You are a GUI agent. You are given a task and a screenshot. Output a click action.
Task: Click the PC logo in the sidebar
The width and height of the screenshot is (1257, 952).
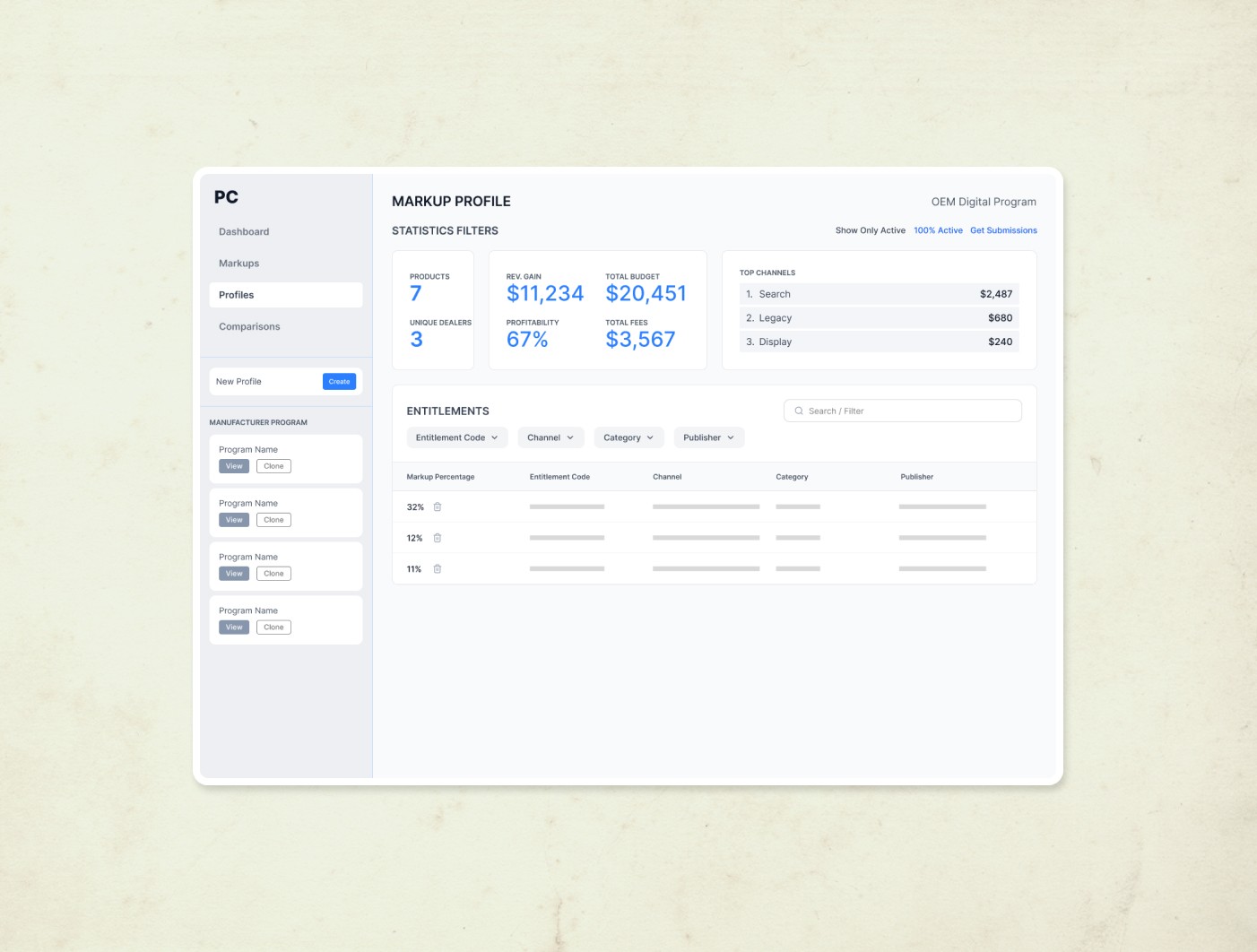point(226,197)
